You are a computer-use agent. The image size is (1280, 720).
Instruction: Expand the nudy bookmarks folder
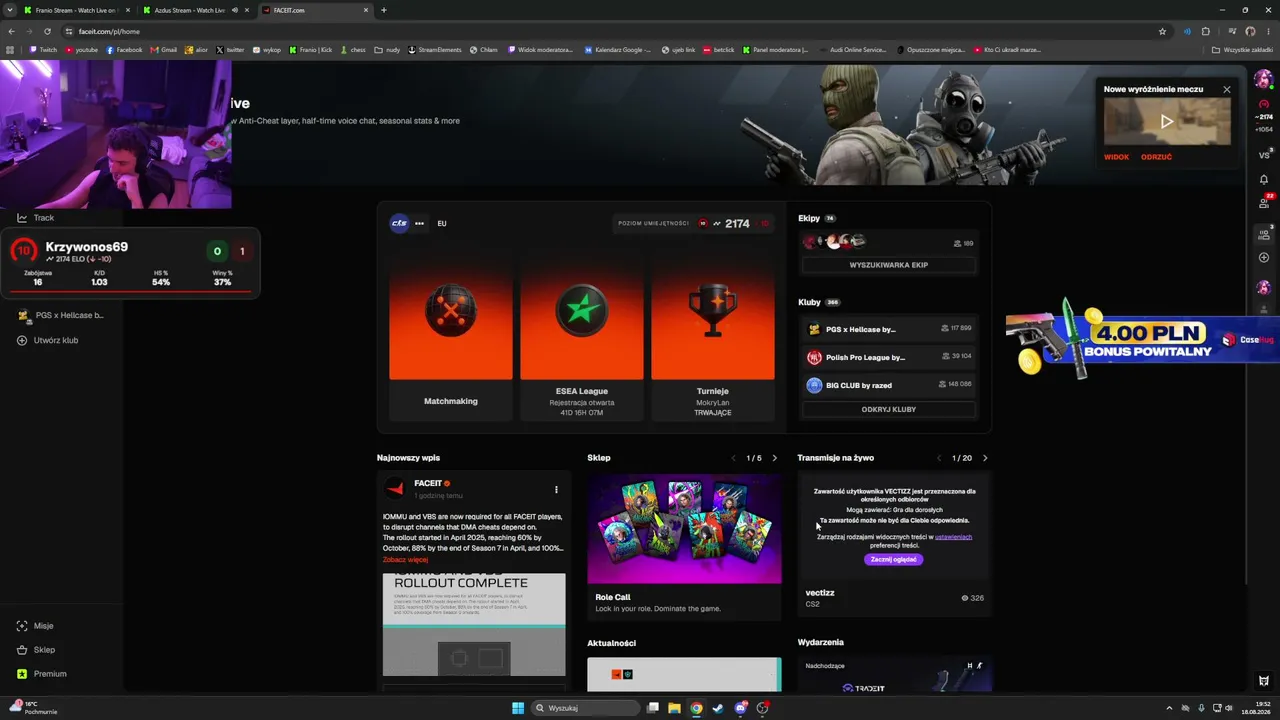(387, 49)
